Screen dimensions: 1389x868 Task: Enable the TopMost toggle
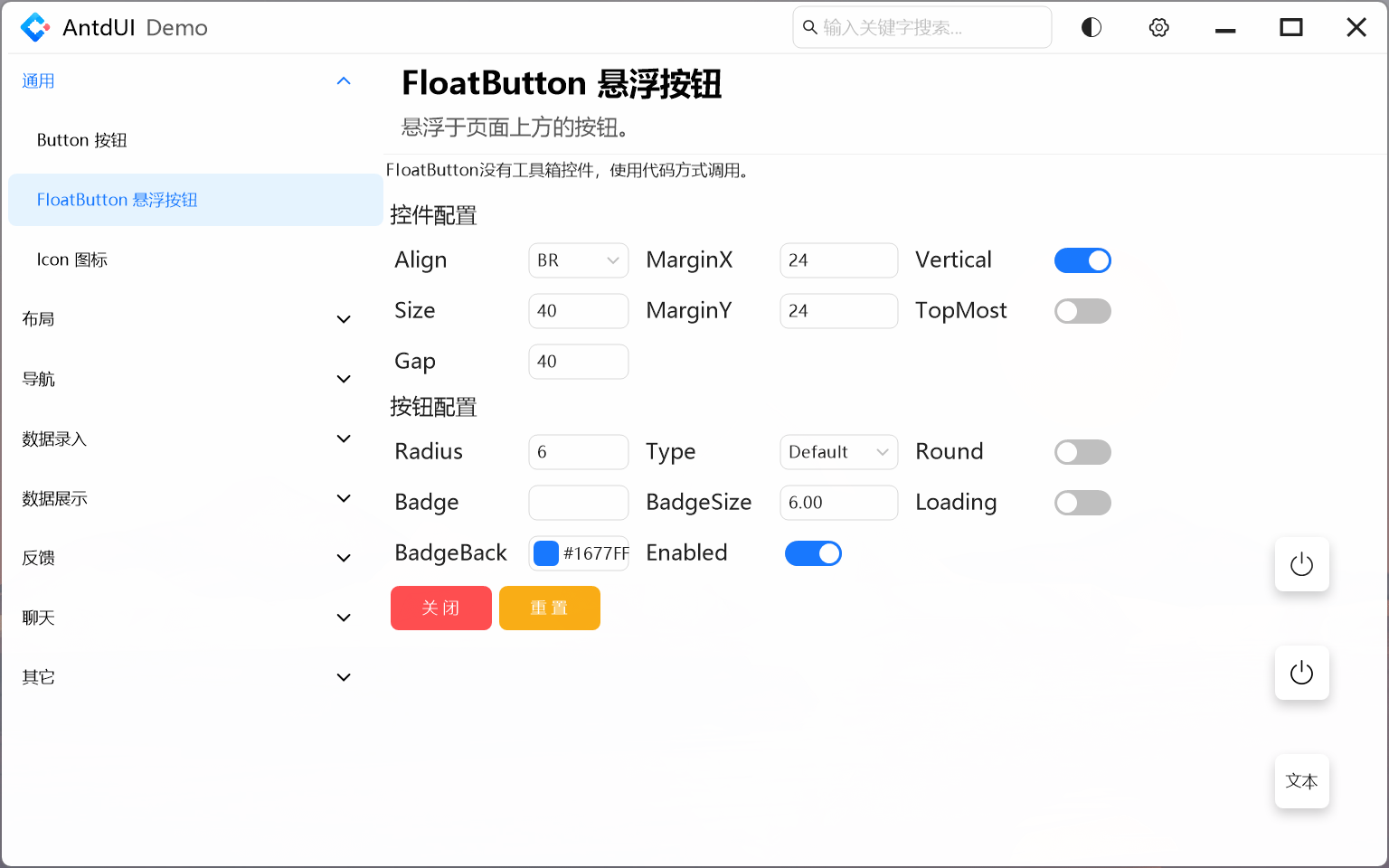tap(1082, 311)
